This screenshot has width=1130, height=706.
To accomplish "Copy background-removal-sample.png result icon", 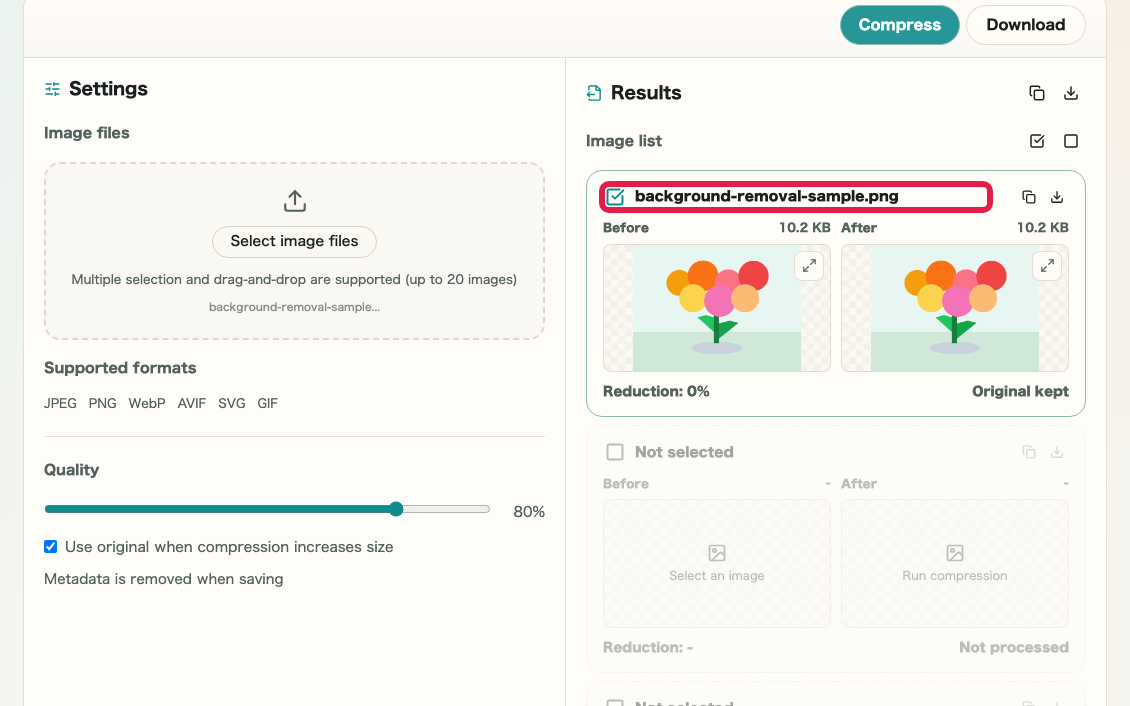I will (1028, 197).
